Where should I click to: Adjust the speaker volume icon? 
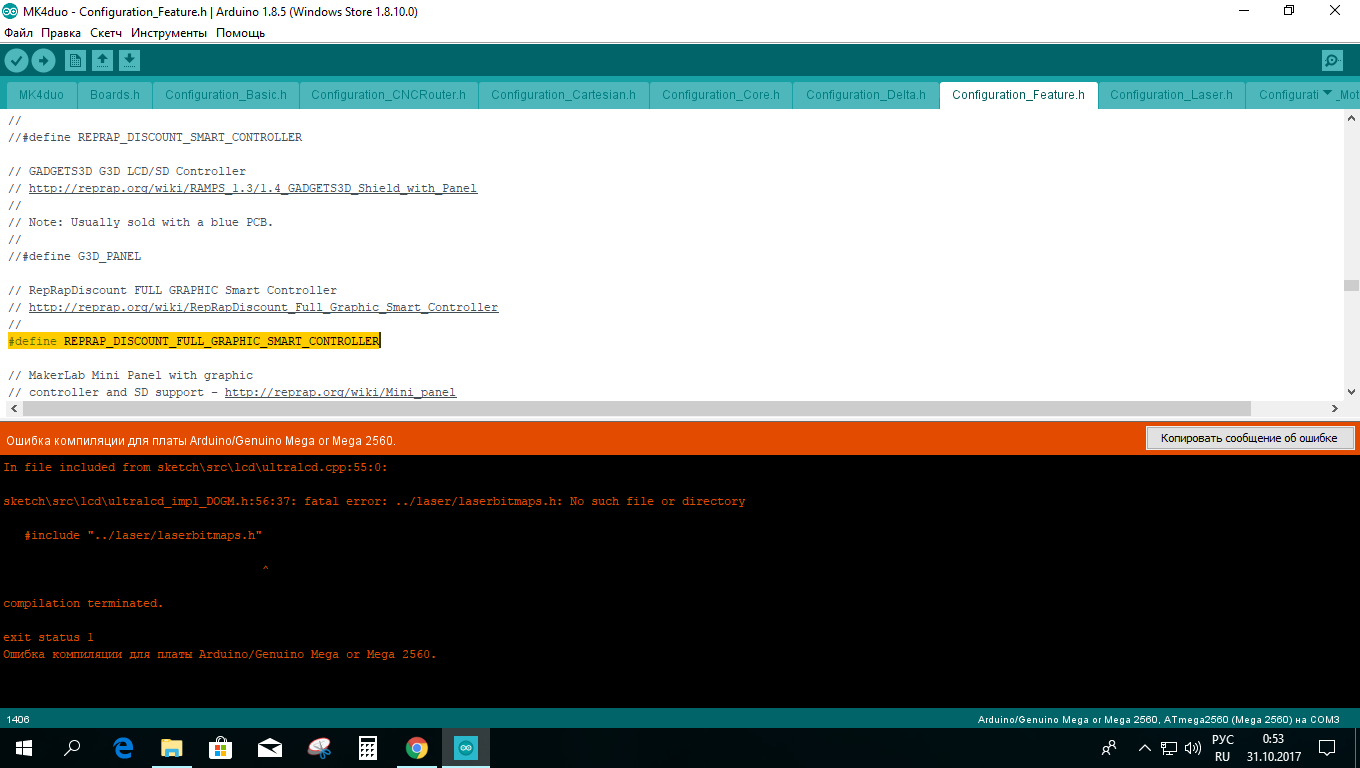click(x=1192, y=747)
